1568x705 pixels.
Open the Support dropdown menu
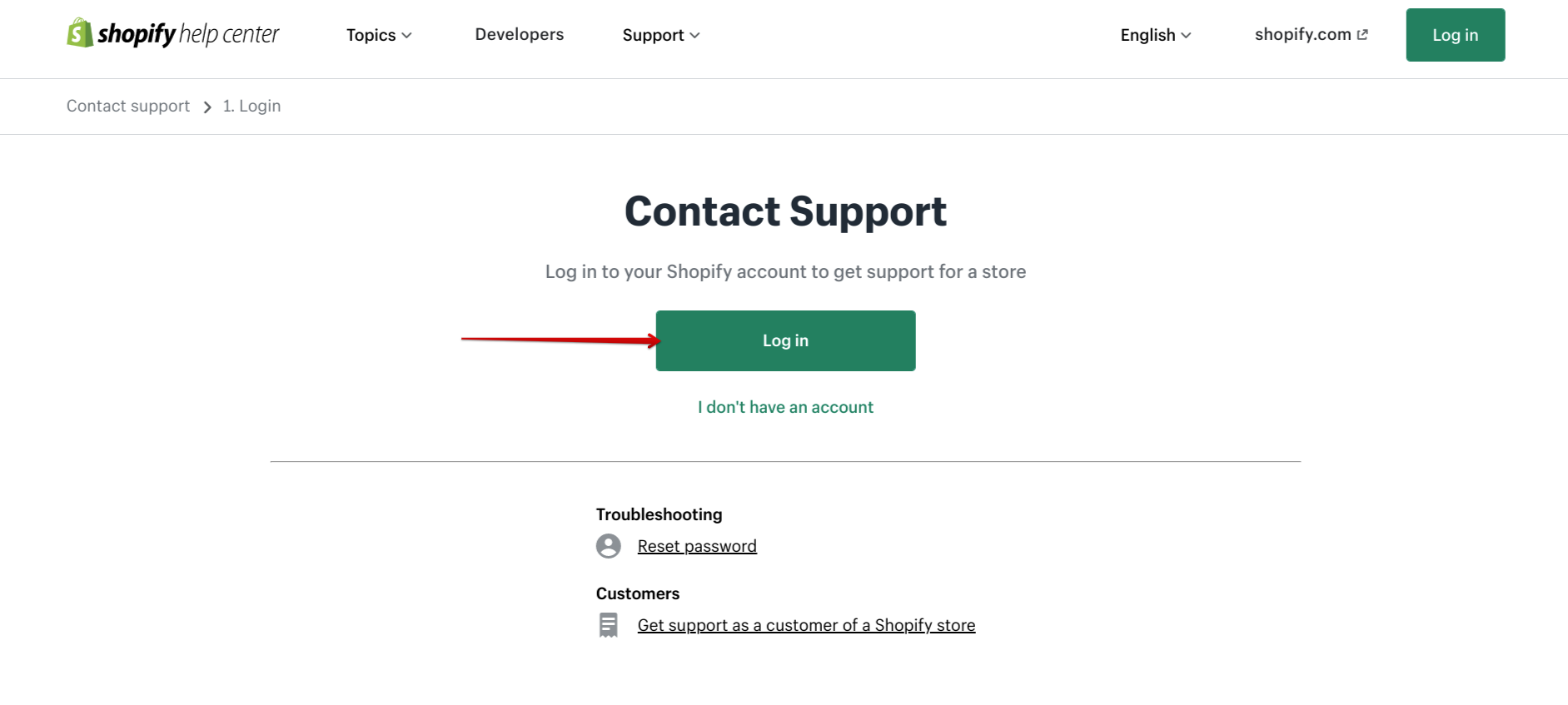(x=660, y=35)
